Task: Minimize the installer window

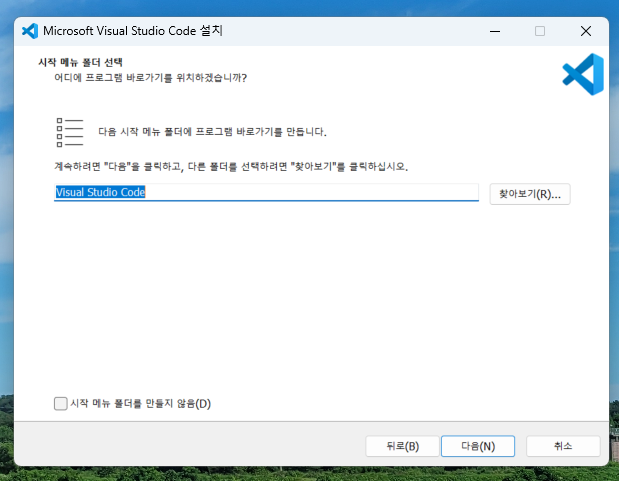Action: pyautogui.click(x=495, y=31)
